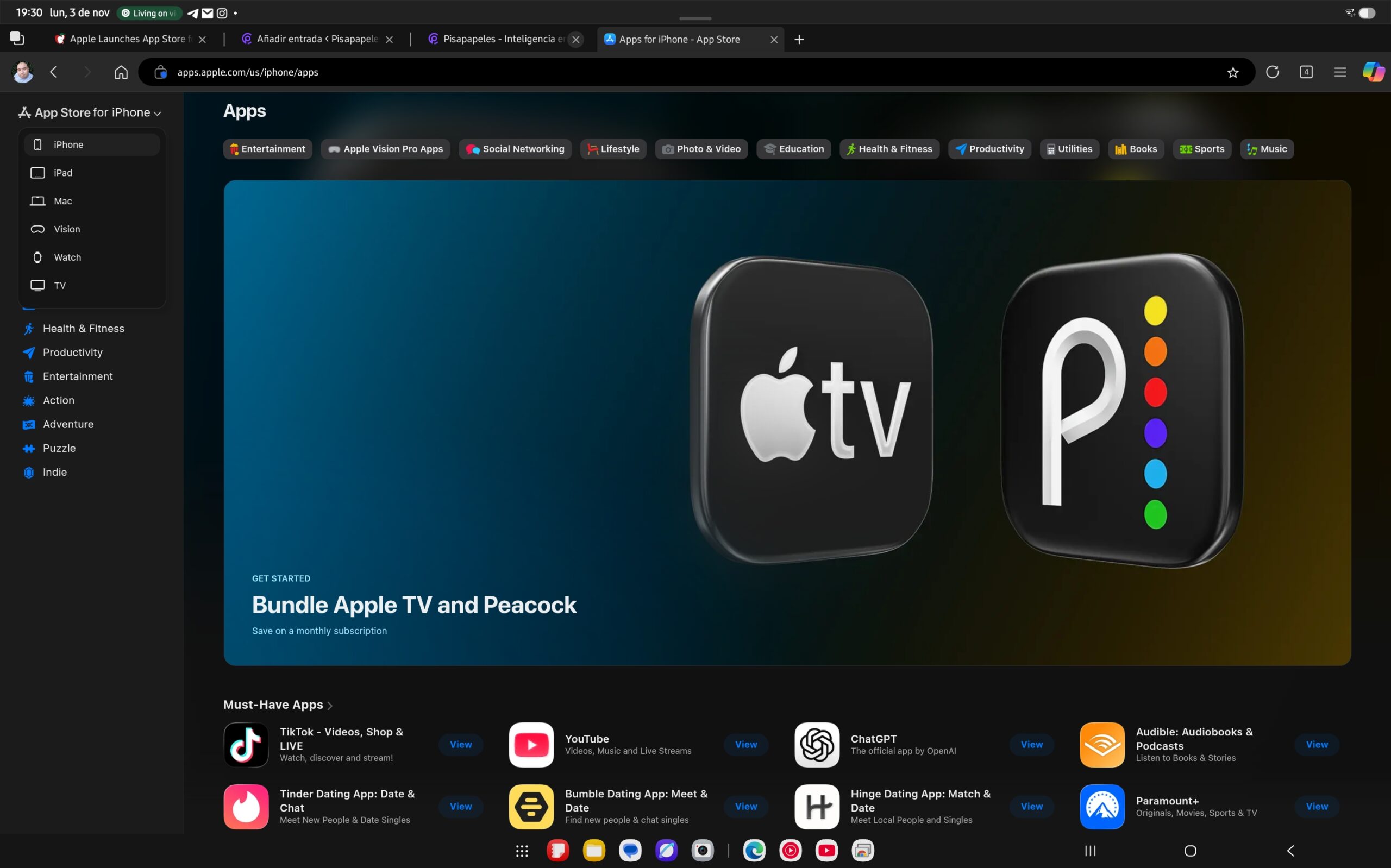Launch YouTube from the bottom dock
This screenshot has height=868, width=1391.
click(826, 850)
